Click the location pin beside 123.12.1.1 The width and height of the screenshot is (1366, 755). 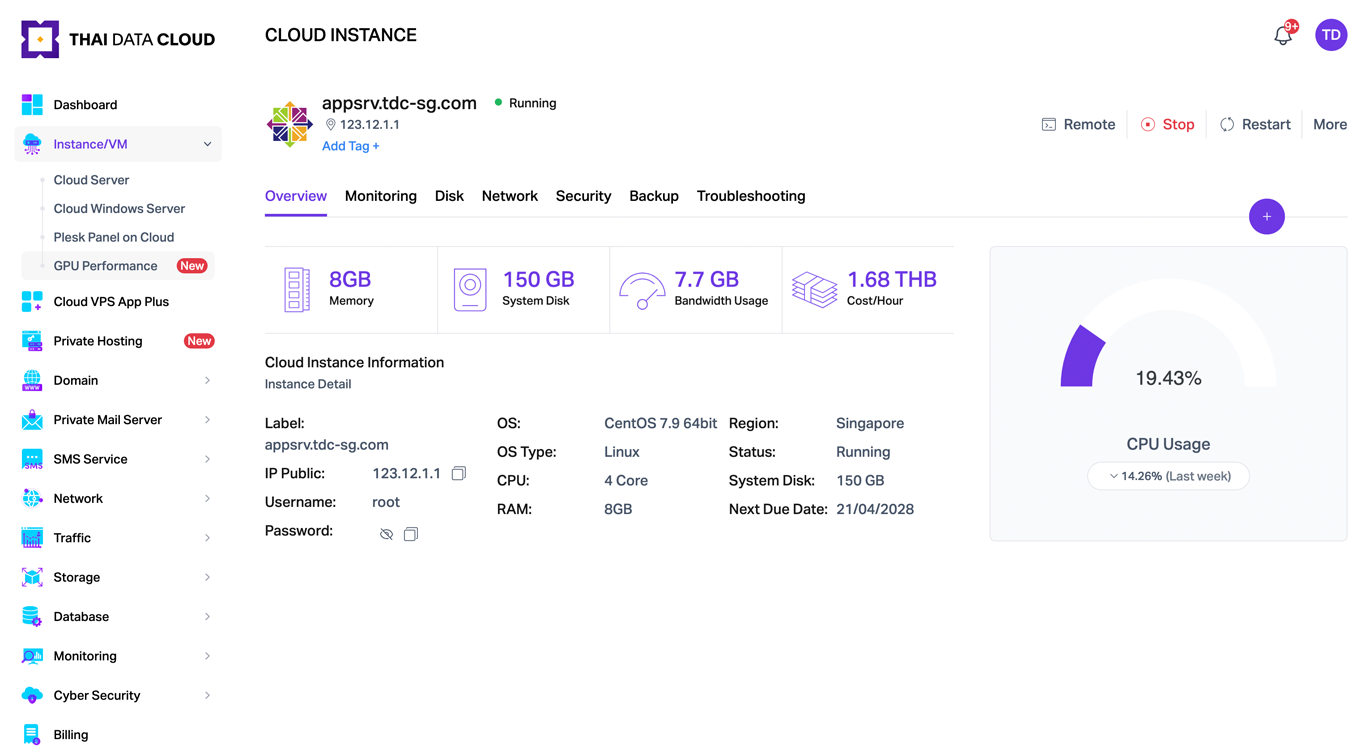(x=331, y=125)
